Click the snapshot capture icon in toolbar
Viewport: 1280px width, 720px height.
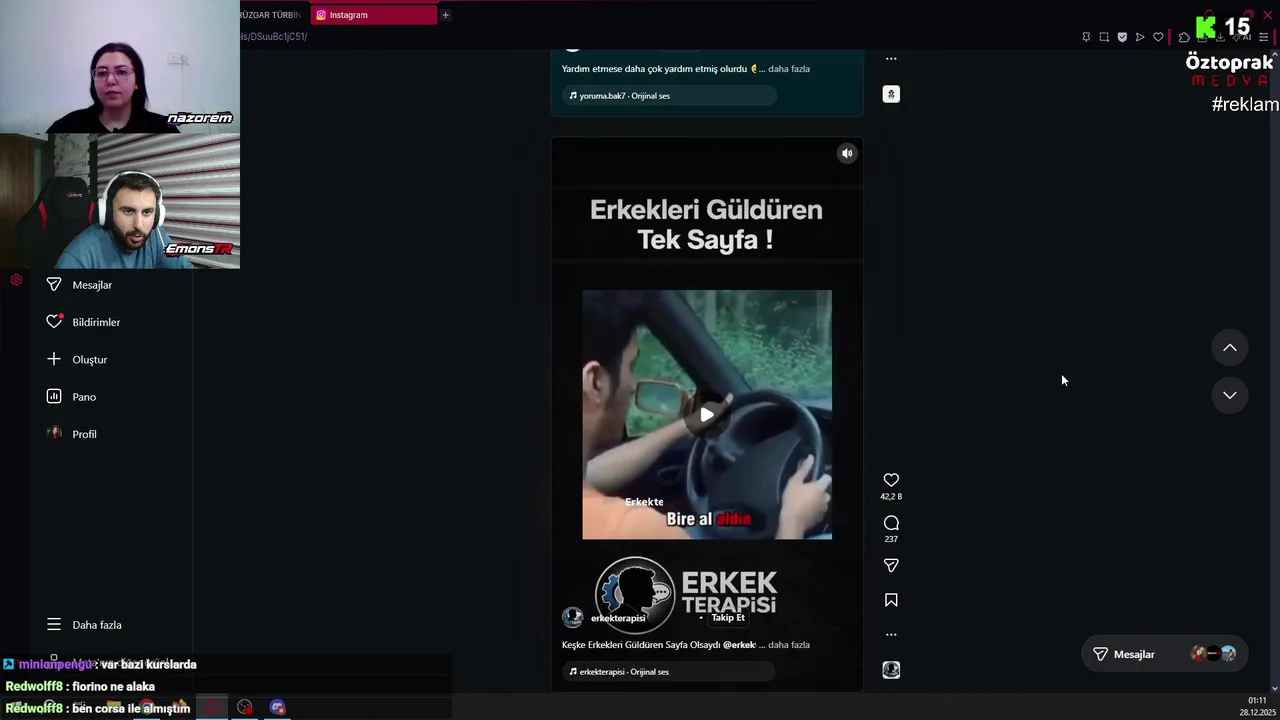coord(1104,37)
